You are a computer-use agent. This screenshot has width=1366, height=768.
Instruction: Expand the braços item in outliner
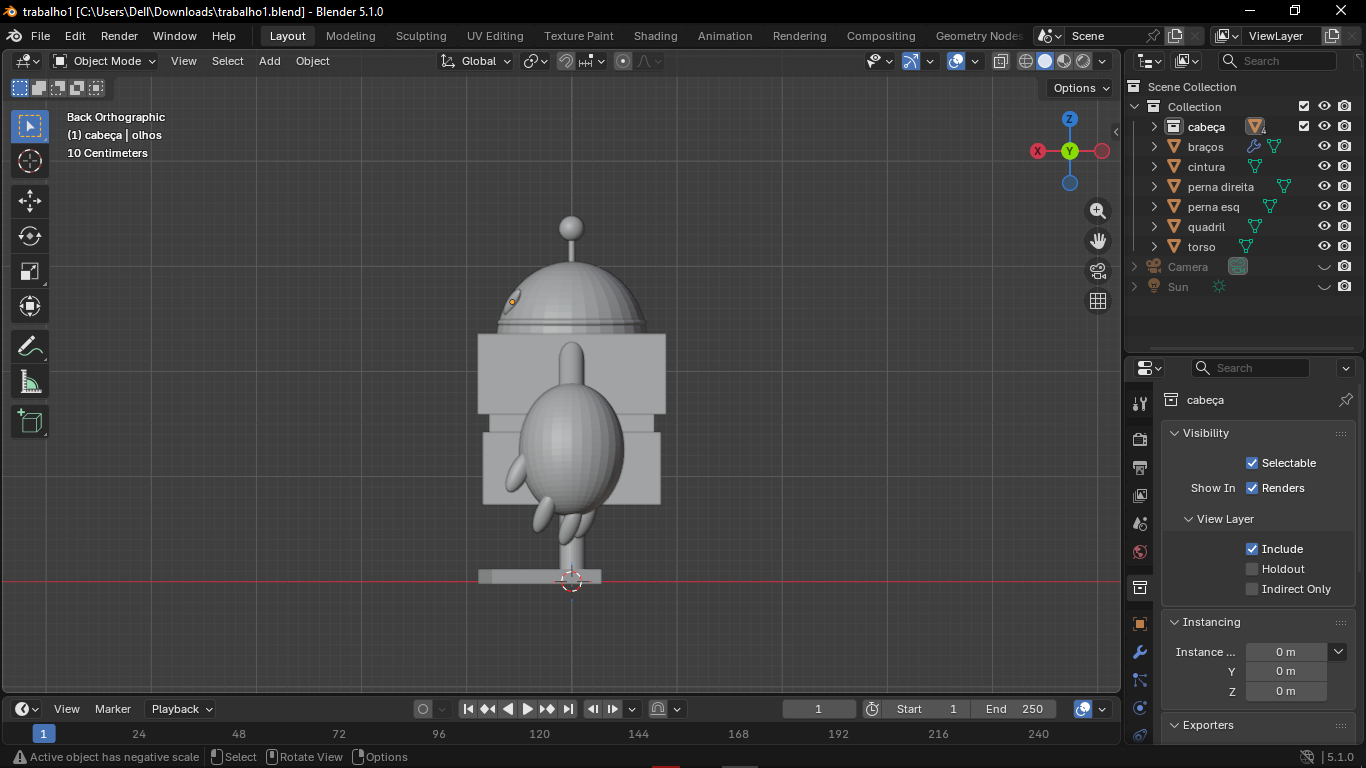(x=1154, y=147)
